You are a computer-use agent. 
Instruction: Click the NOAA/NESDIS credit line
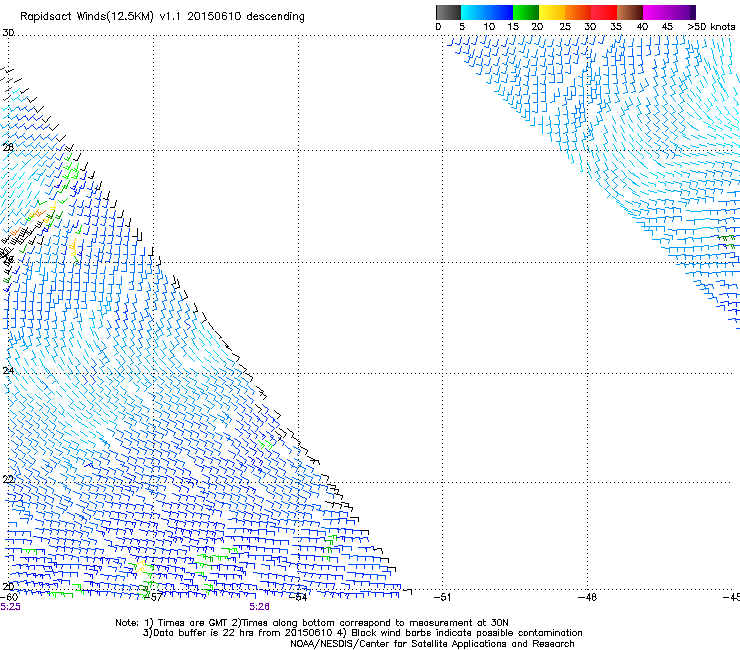432,644
